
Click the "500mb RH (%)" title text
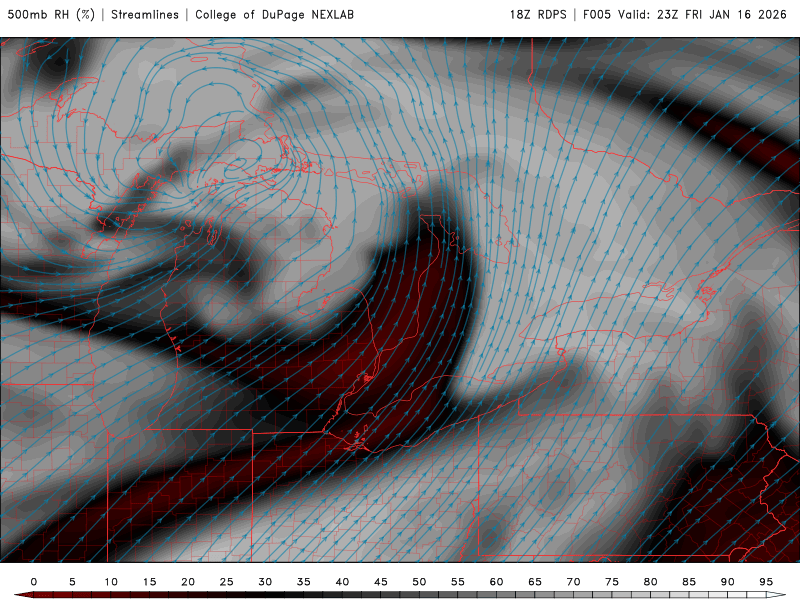click(51, 15)
